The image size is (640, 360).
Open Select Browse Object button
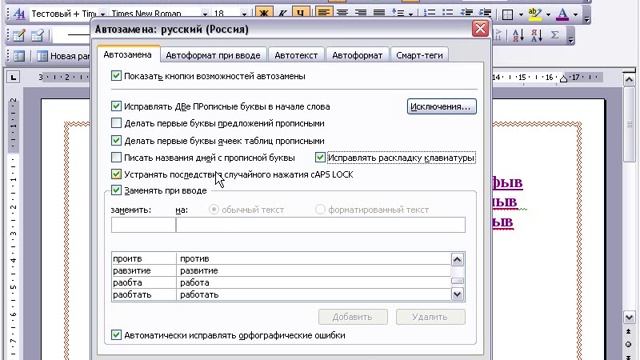coord(629,344)
